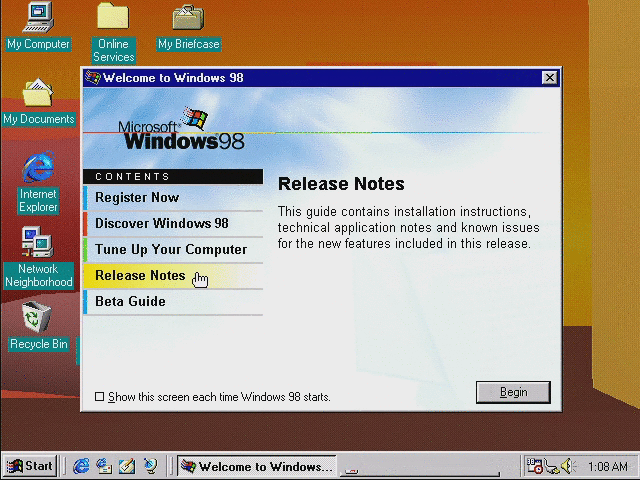The image size is (640, 480).
Task: Click the Windows flag icon in title bar
Action: pos(92,77)
